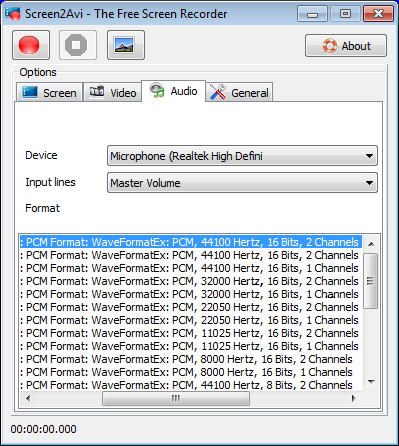Open the About dialog
Viewport: 399px width, 446px height.
click(x=346, y=46)
